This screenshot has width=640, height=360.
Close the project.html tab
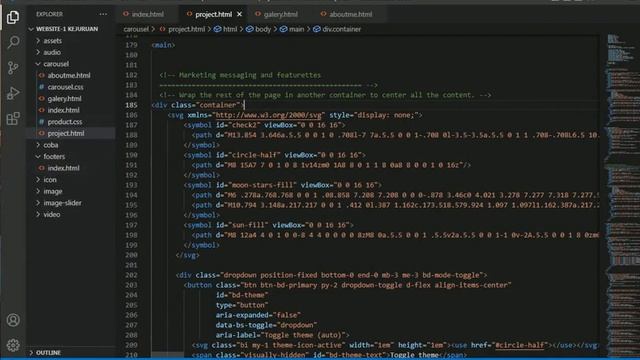click(240, 14)
